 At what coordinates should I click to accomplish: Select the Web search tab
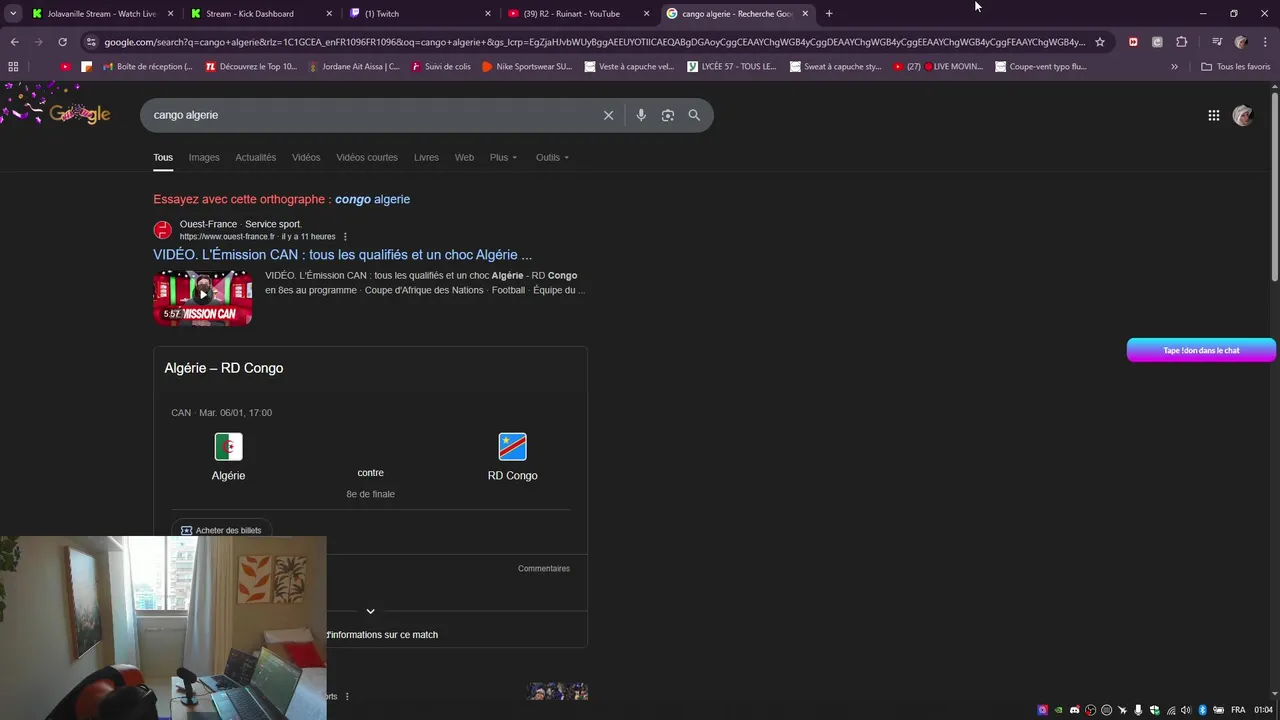(x=464, y=157)
